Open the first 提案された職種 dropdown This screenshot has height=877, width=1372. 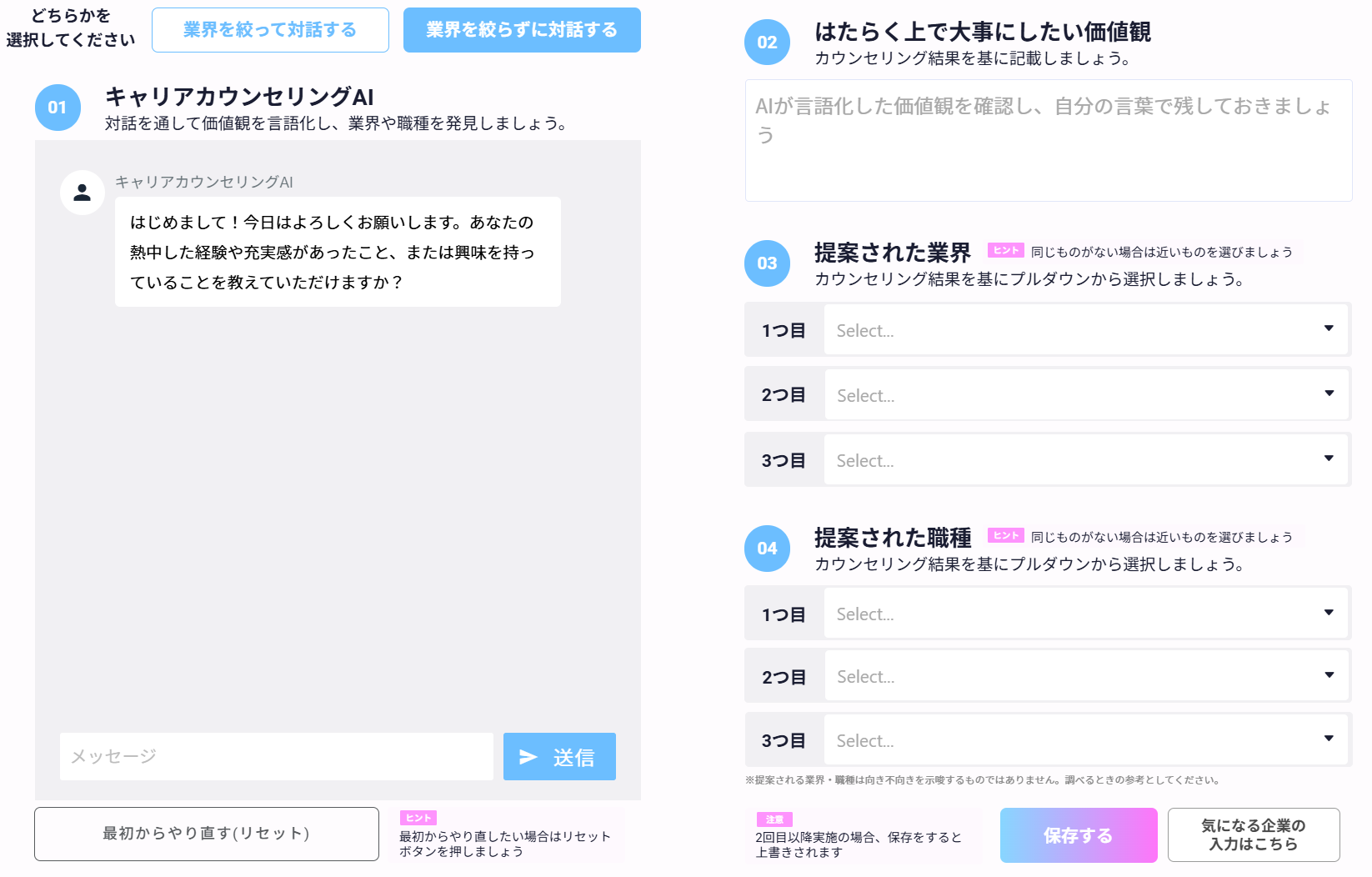coord(1085,614)
